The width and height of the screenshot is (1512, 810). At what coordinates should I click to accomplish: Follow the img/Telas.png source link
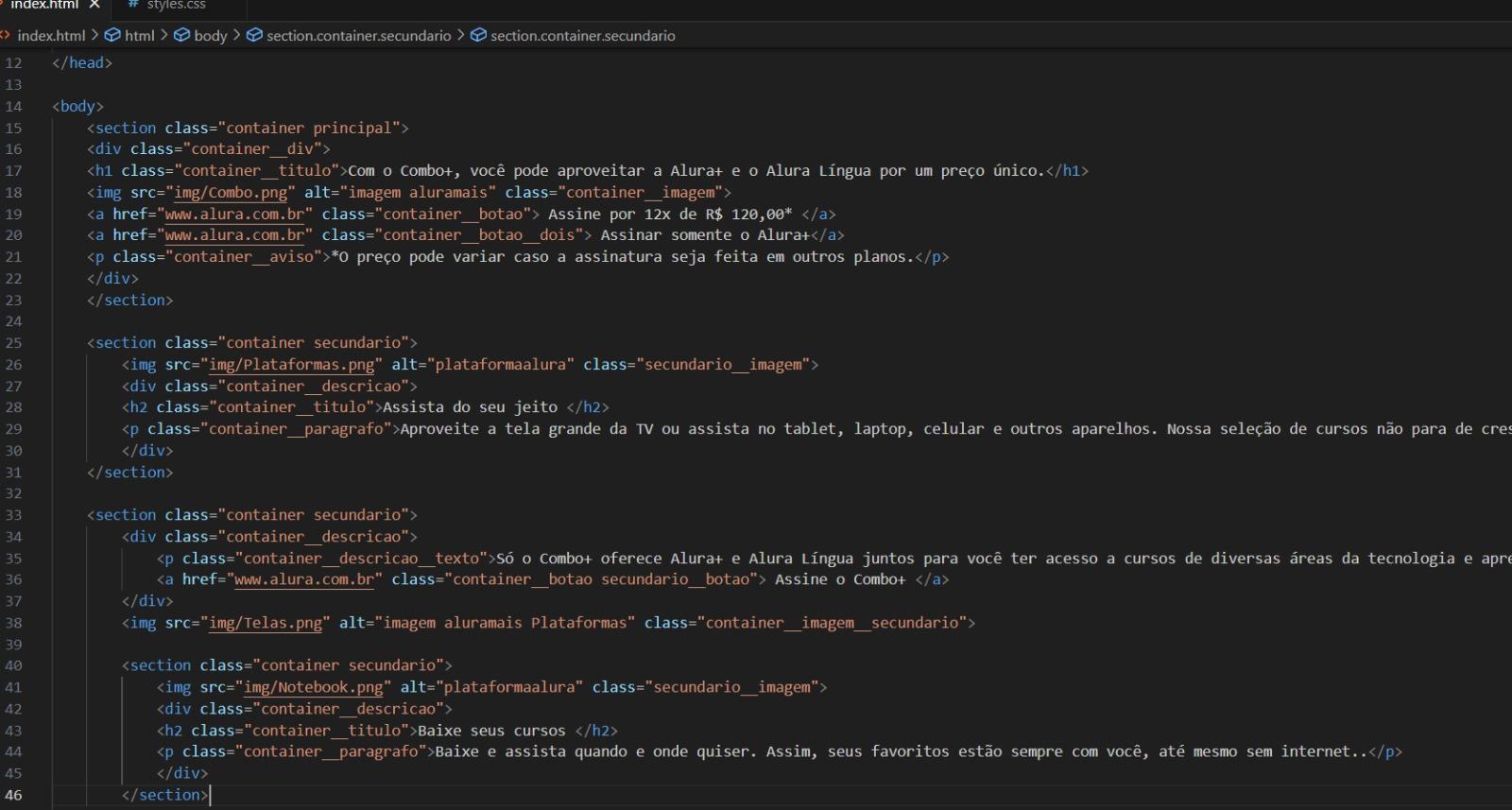pos(266,623)
